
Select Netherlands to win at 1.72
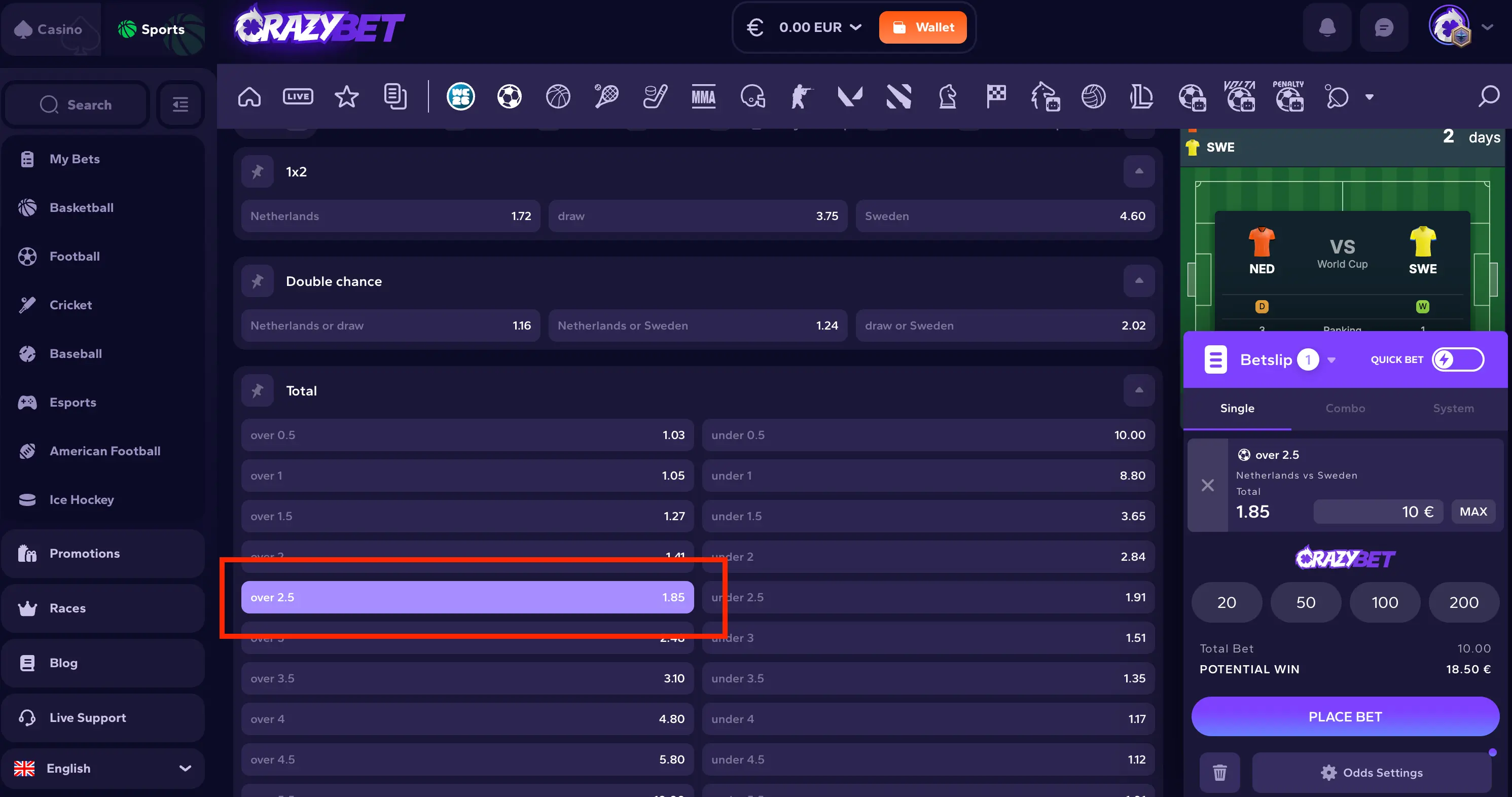coord(390,216)
